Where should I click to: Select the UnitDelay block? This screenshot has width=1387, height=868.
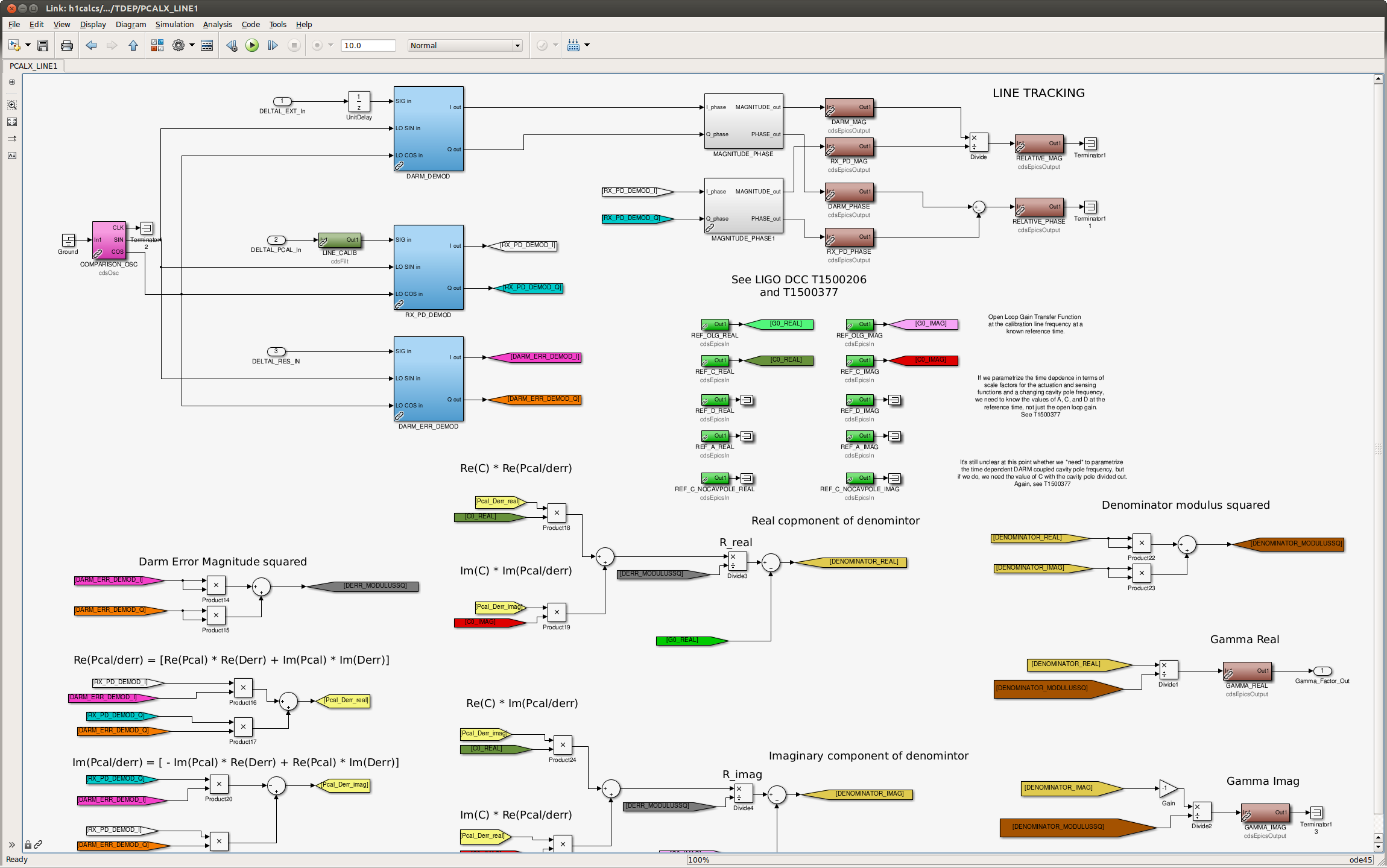(x=359, y=102)
